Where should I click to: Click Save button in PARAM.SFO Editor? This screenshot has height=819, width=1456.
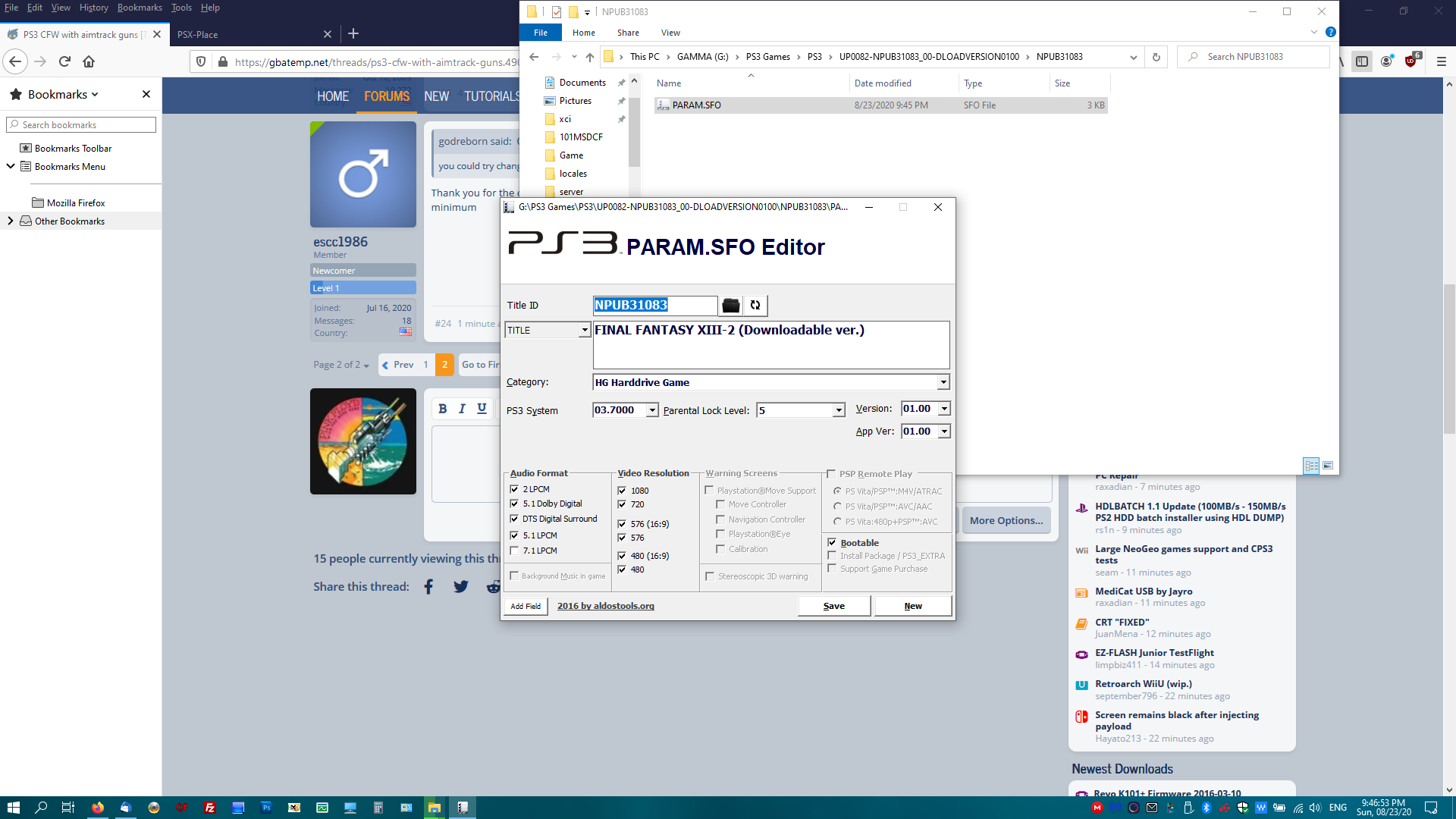tap(834, 606)
